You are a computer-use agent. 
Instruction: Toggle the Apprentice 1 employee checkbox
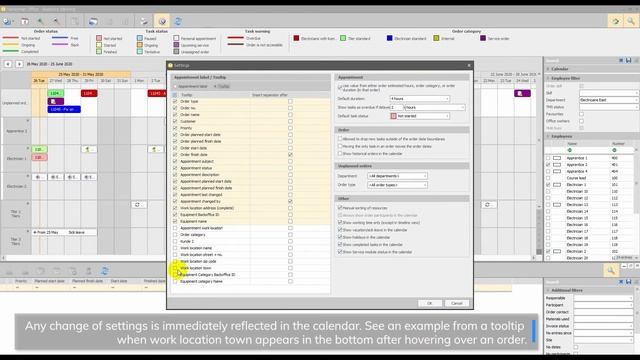point(548,158)
